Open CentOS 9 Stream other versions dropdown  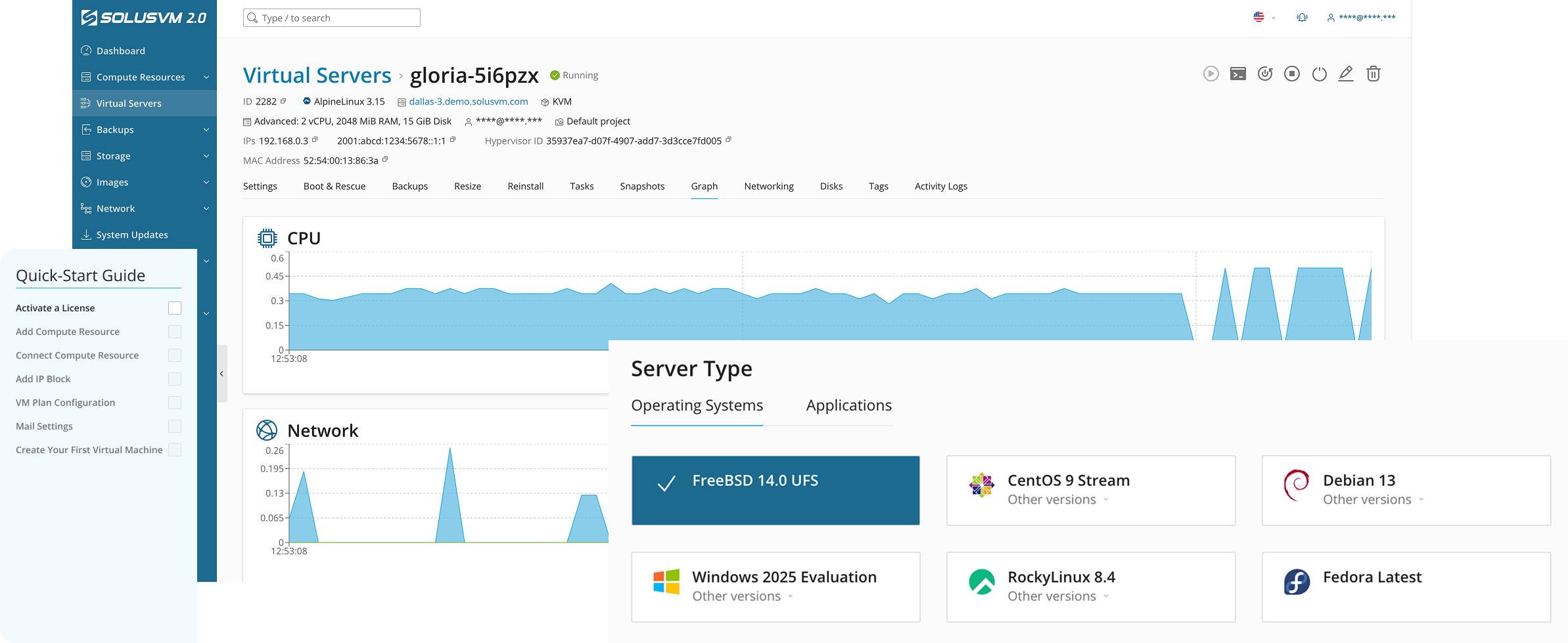pos(1058,500)
